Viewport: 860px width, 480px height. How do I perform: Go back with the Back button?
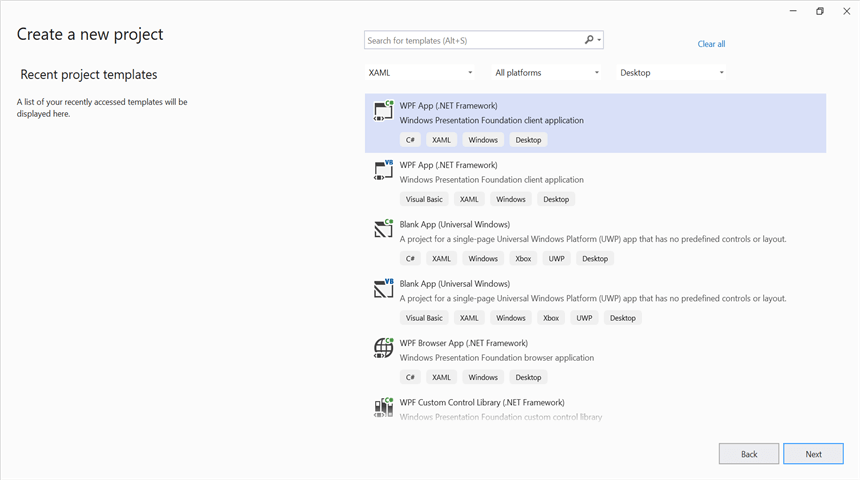tap(748, 454)
